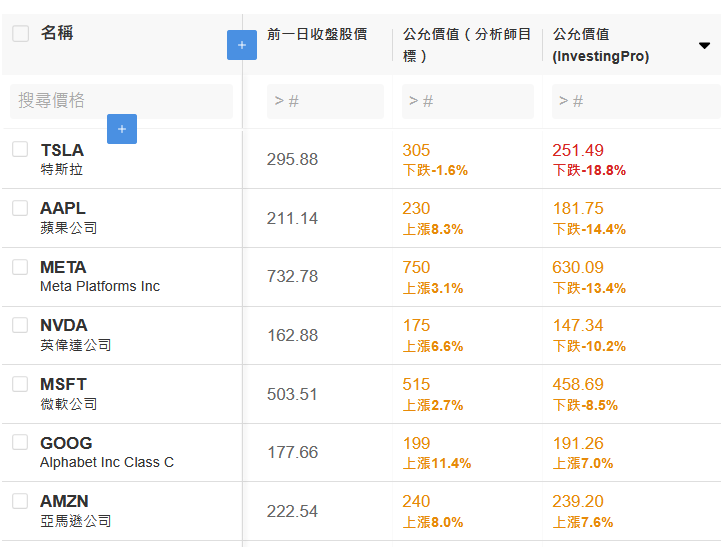The height and width of the screenshot is (547, 721).
Task: Check the TSLA row checkbox
Action: point(20,149)
